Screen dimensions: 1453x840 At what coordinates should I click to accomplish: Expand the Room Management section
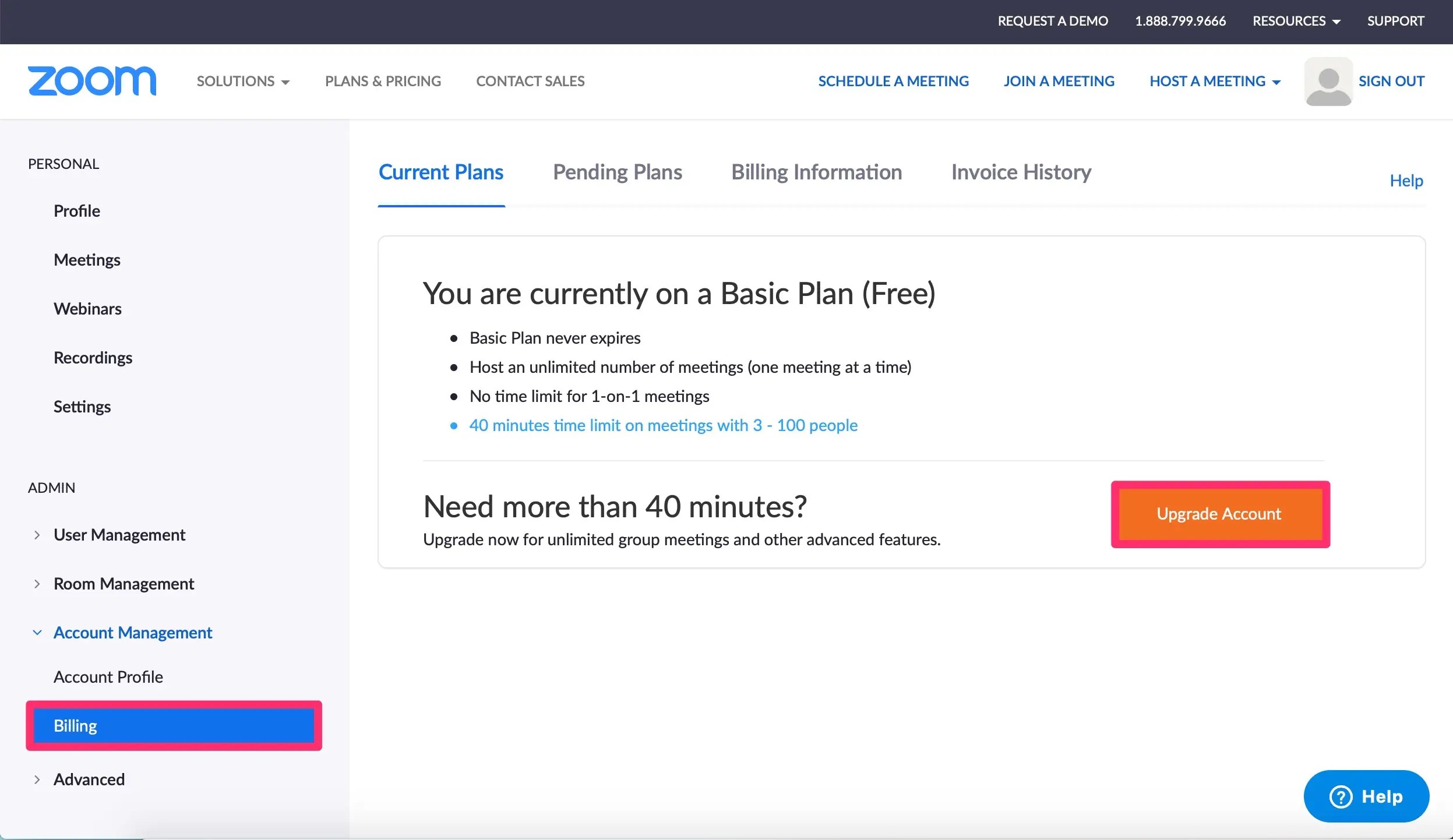point(123,584)
